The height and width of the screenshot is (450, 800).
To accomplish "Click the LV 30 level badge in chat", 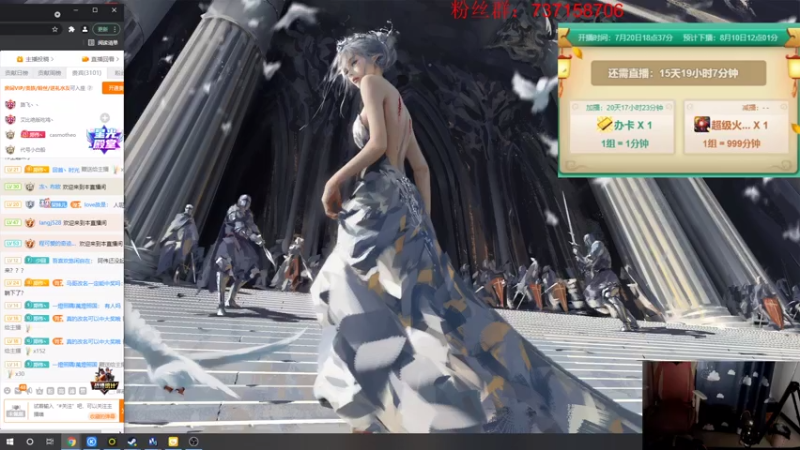I will pos(12,187).
